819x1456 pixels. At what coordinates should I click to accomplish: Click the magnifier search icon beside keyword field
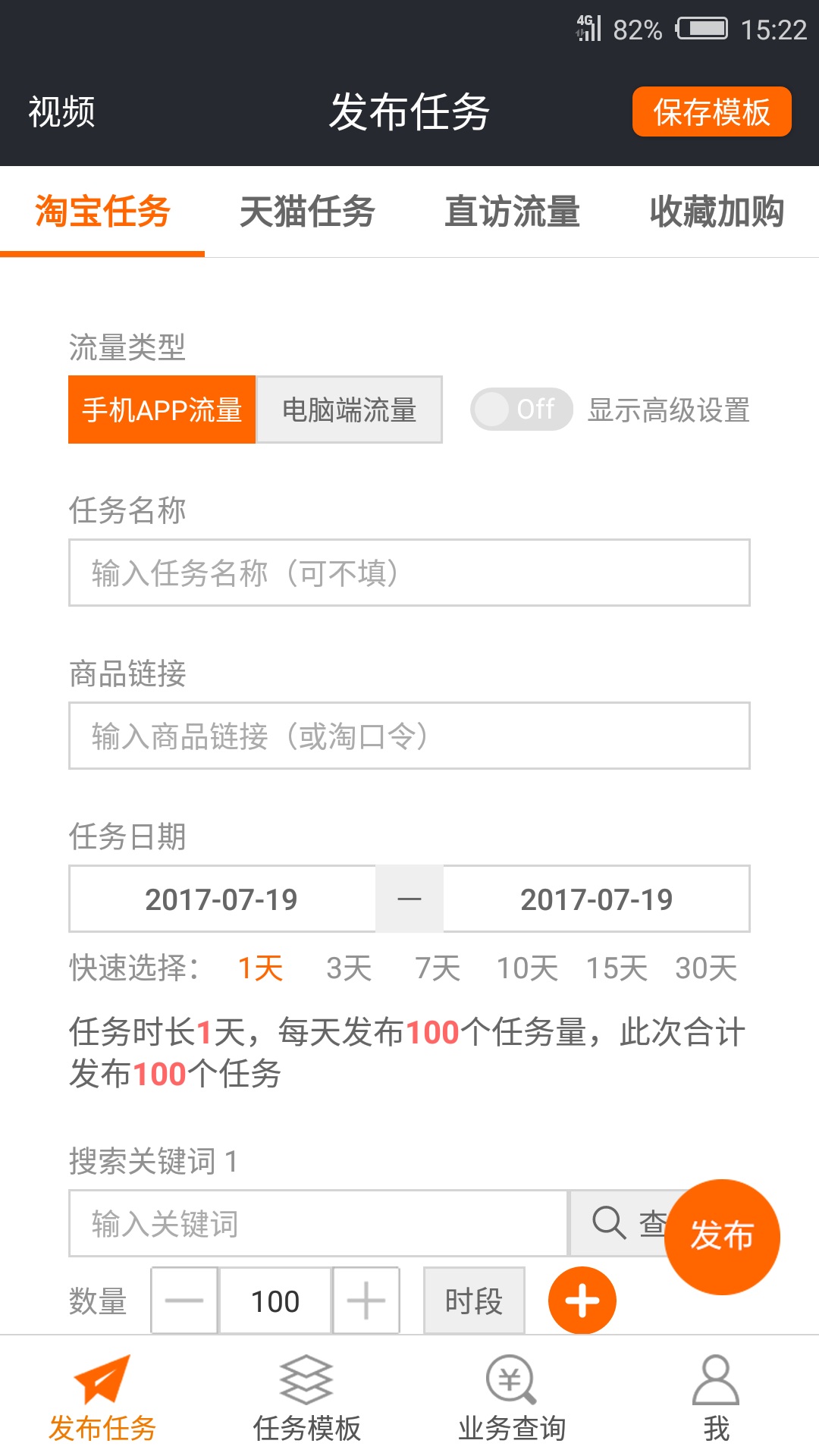tap(609, 1222)
